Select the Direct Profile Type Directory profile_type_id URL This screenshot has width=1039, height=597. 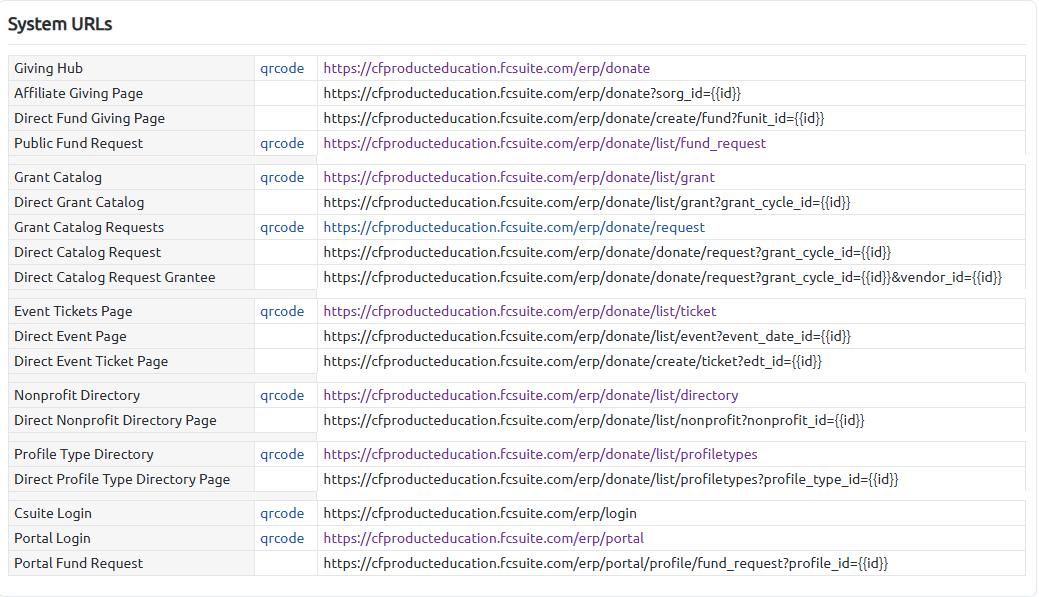(x=611, y=479)
